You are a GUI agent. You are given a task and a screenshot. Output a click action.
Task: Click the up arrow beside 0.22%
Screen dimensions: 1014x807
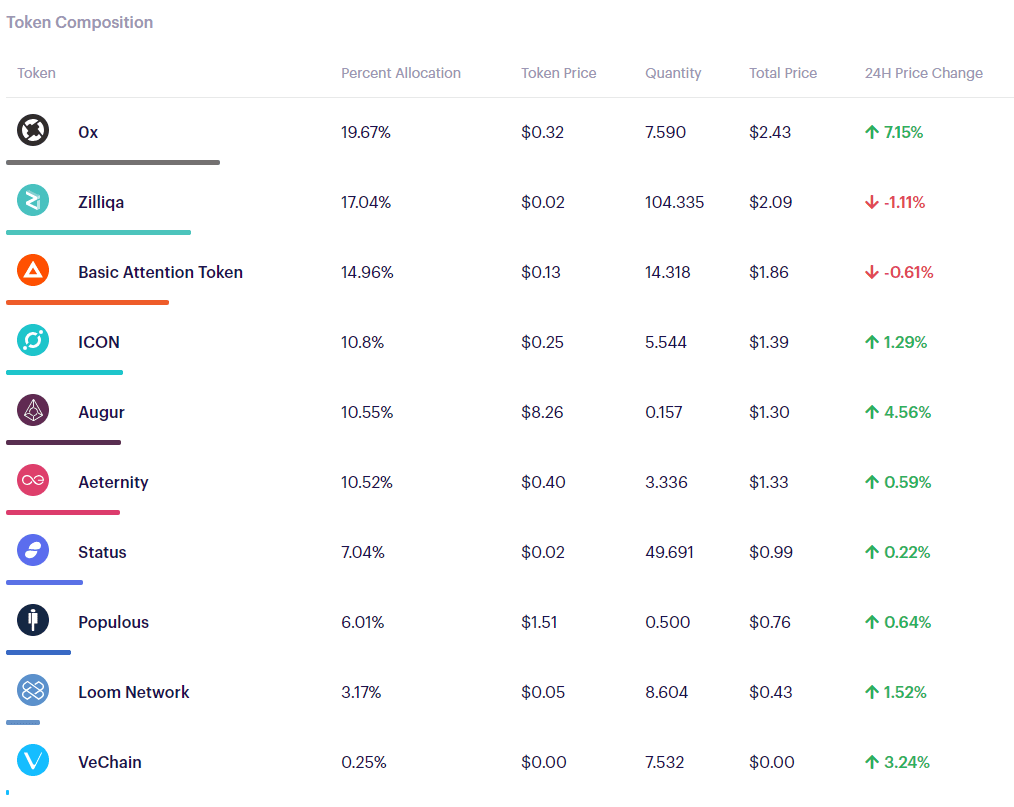872,552
